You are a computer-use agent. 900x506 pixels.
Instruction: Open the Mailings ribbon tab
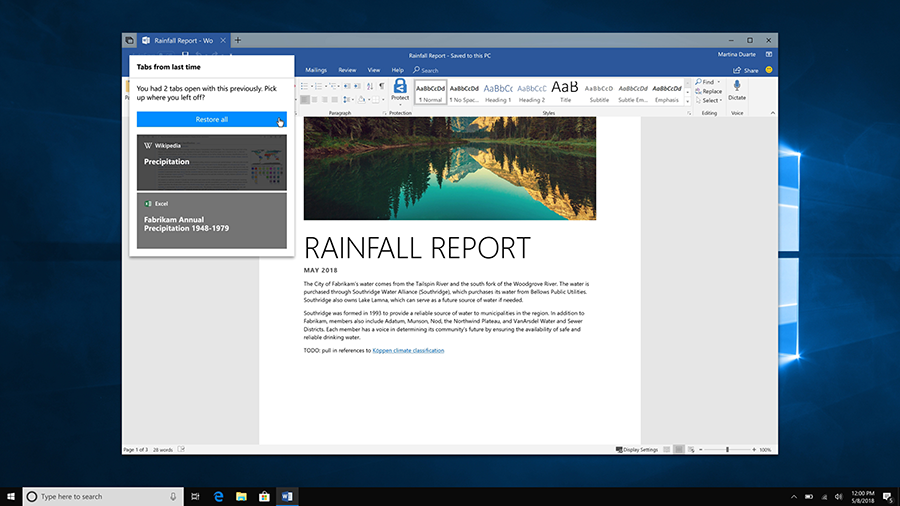316,70
